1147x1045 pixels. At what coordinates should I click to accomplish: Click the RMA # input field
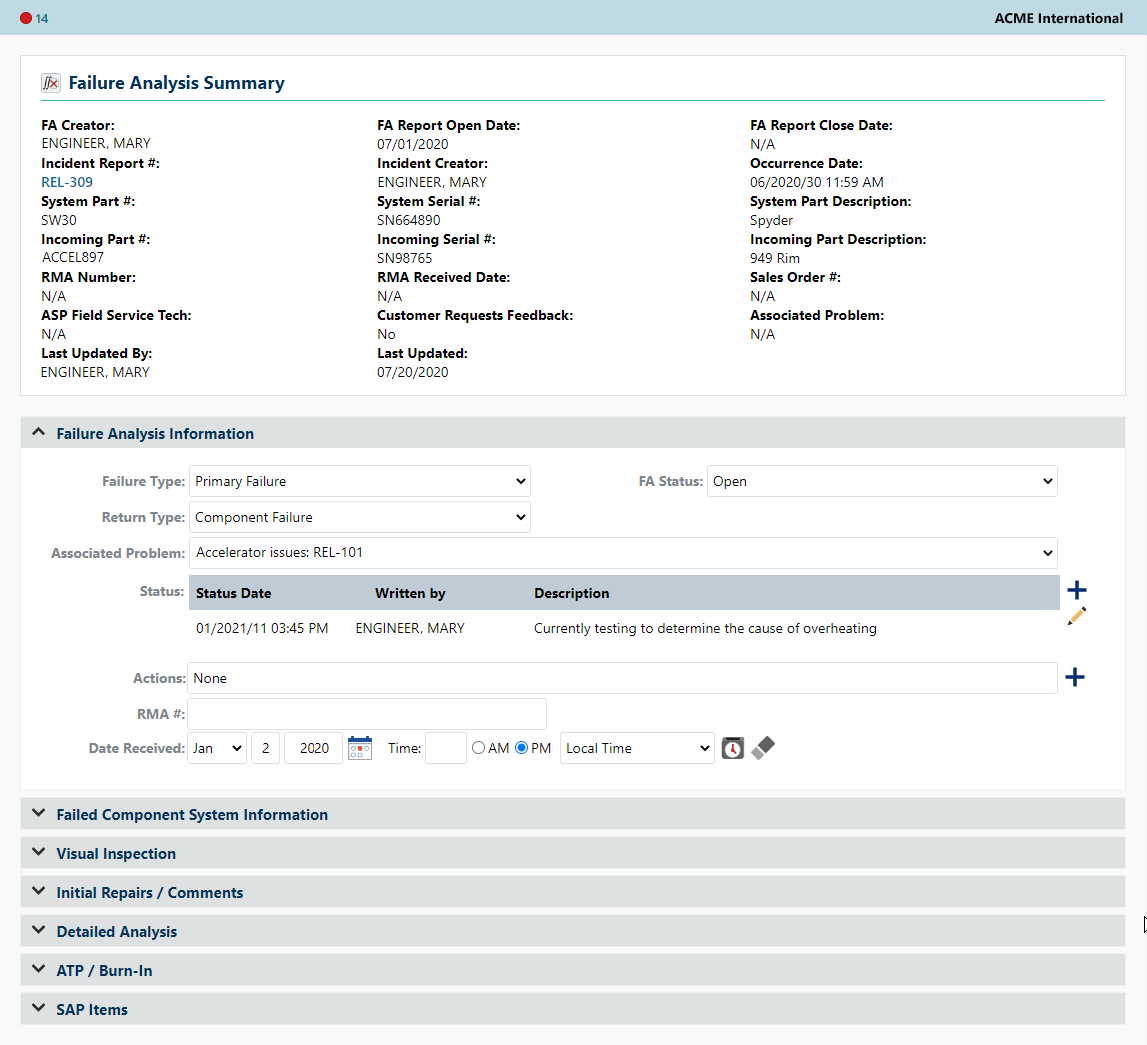[x=367, y=714]
